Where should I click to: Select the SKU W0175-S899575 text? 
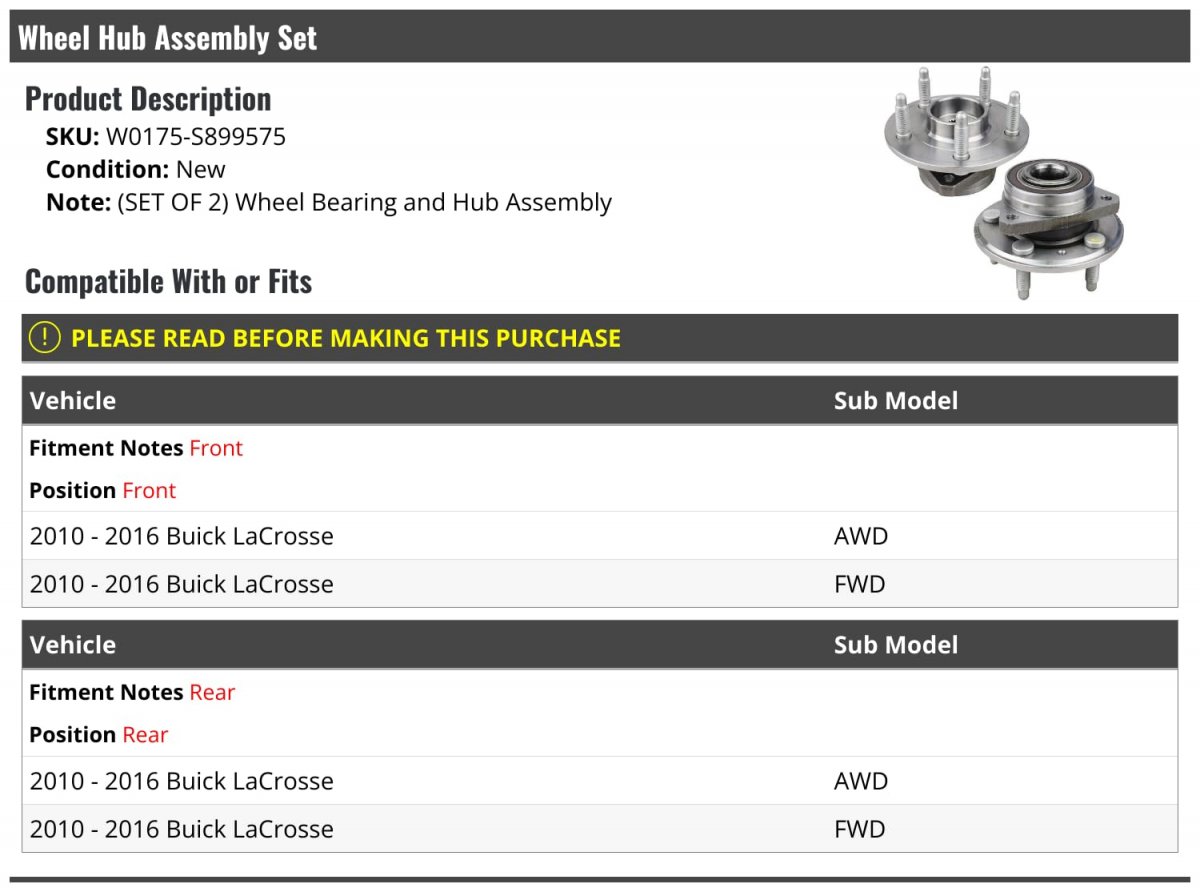[166, 137]
